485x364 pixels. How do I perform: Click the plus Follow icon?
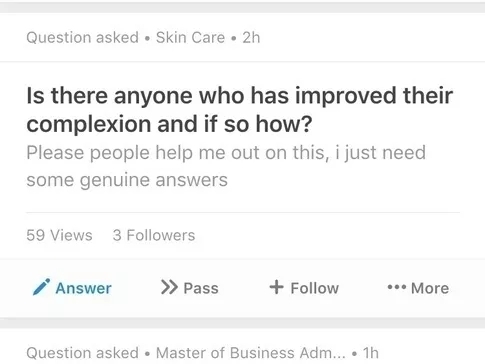click(x=276, y=287)
